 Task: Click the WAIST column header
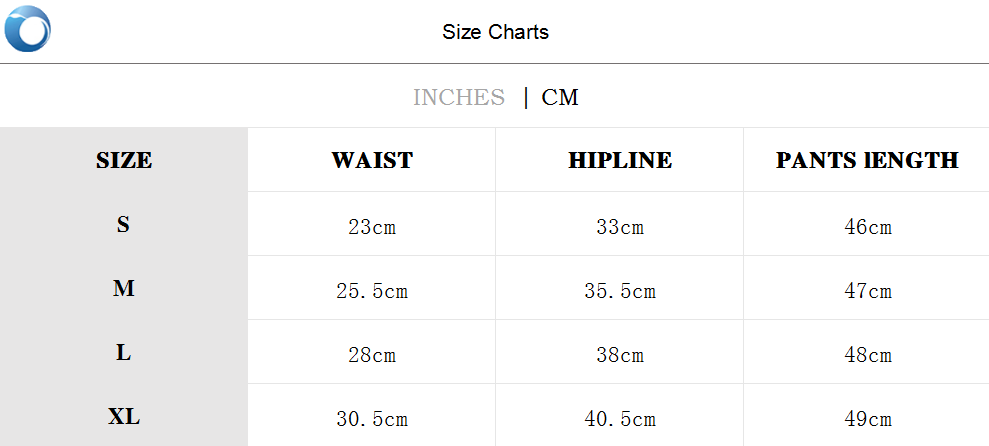[x=372, y=160]
